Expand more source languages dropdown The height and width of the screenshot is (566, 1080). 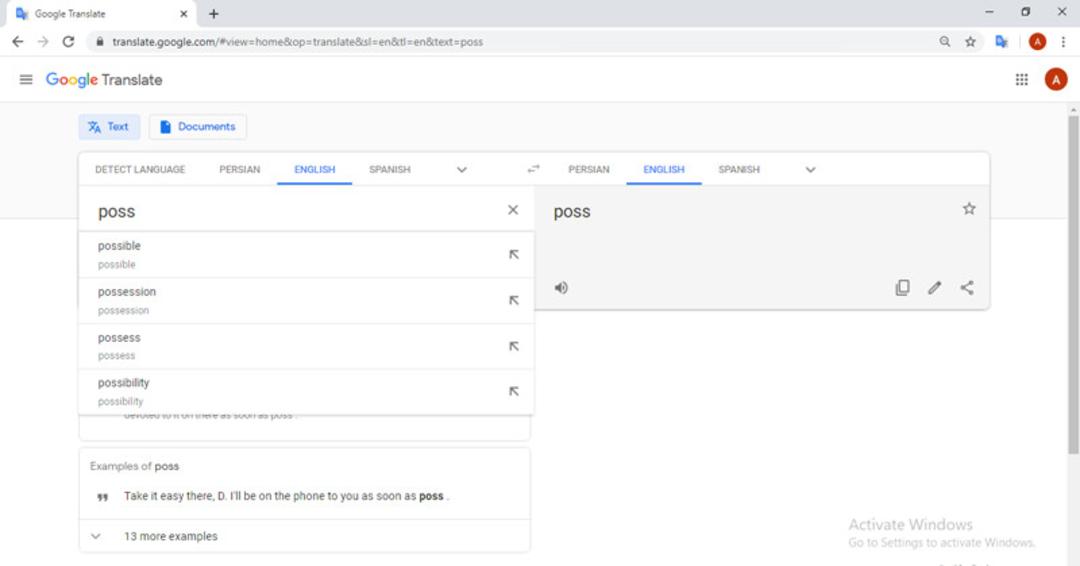coord(461,169)
